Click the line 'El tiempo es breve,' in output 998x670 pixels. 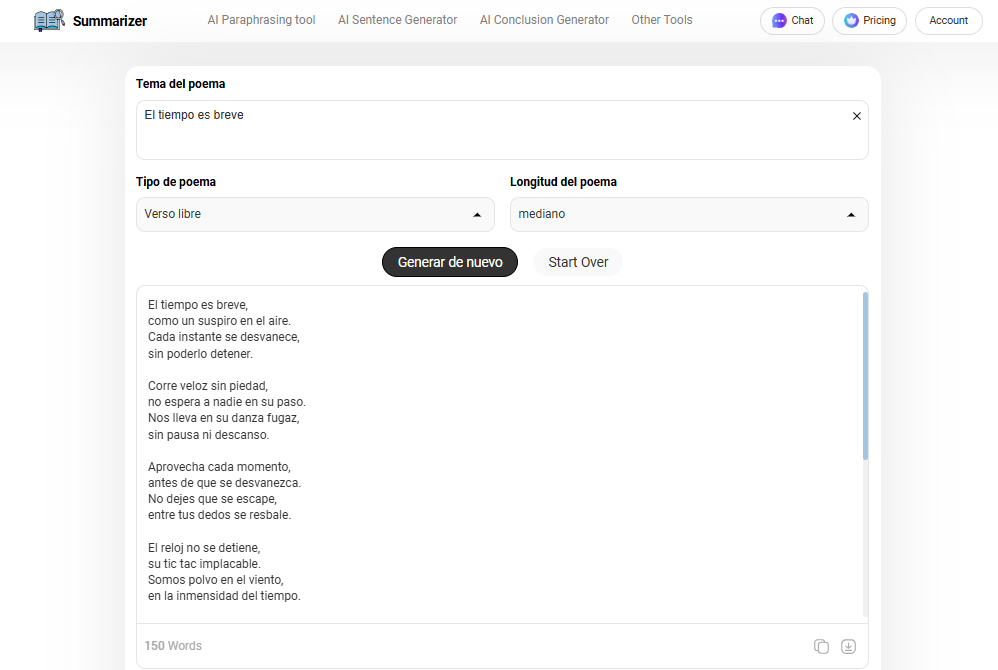[x=198, y=305]
